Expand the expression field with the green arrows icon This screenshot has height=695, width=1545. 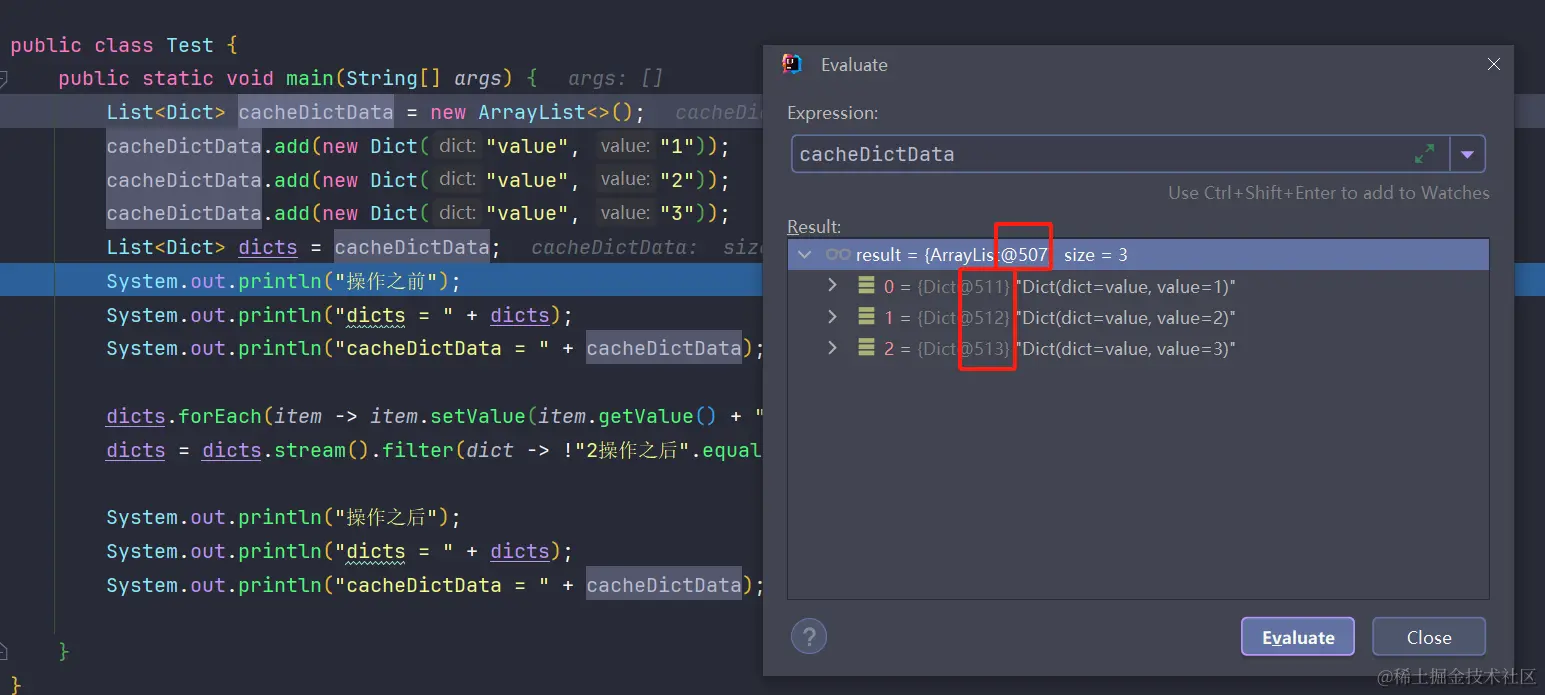(x=1424, y=155)
